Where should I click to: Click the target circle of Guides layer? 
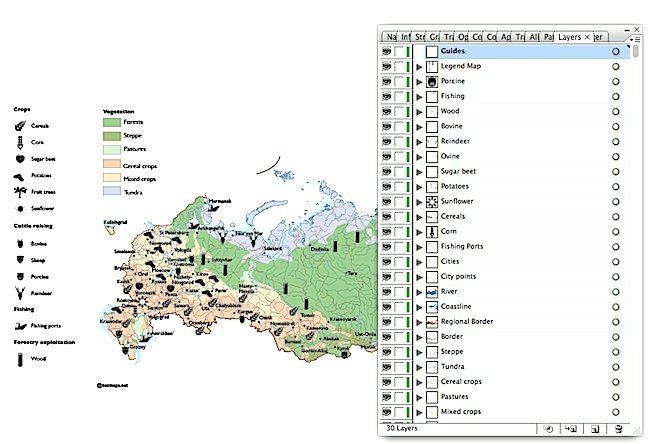click(616, 51)
